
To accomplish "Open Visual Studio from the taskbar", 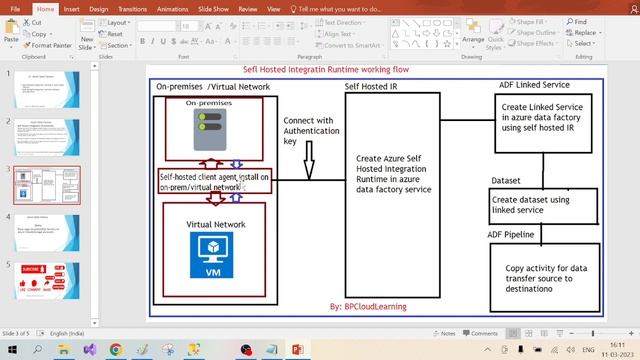I will [90, 350].
